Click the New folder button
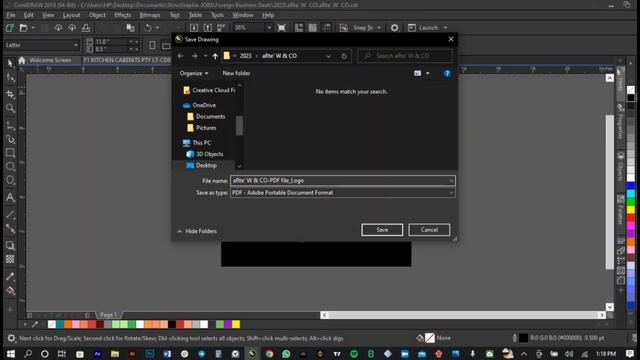The width and height of the screenshot is (640, 360). tap(236, 73)
